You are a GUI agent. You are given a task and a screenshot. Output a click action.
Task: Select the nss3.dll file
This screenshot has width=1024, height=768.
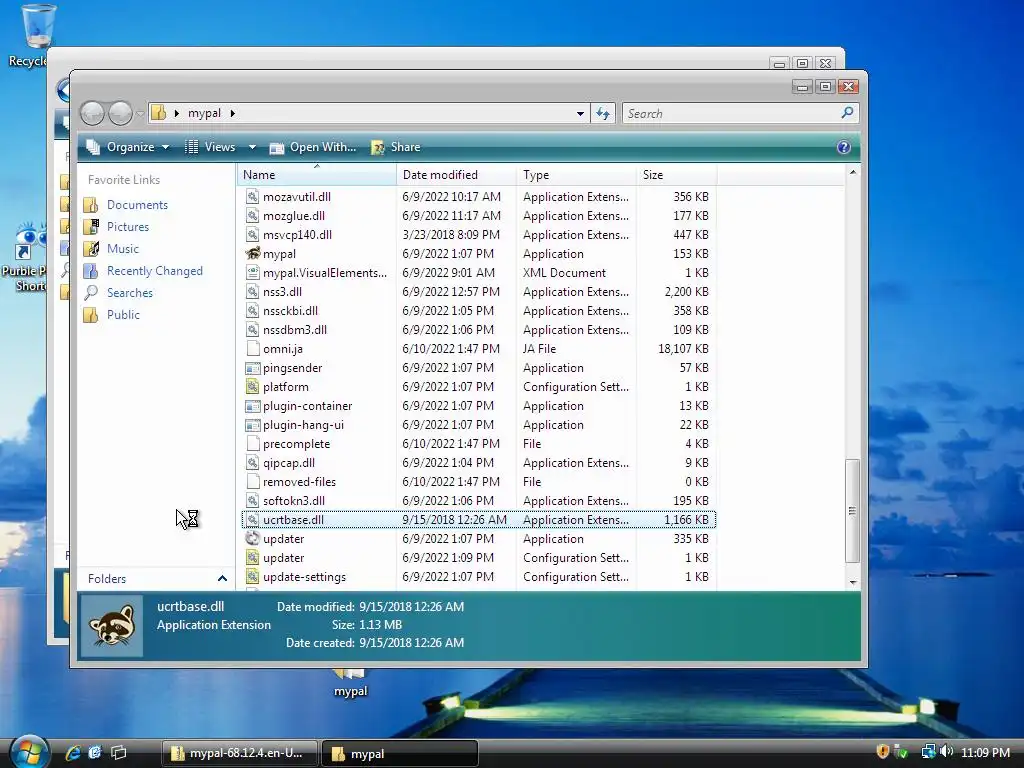click(282, 292)
